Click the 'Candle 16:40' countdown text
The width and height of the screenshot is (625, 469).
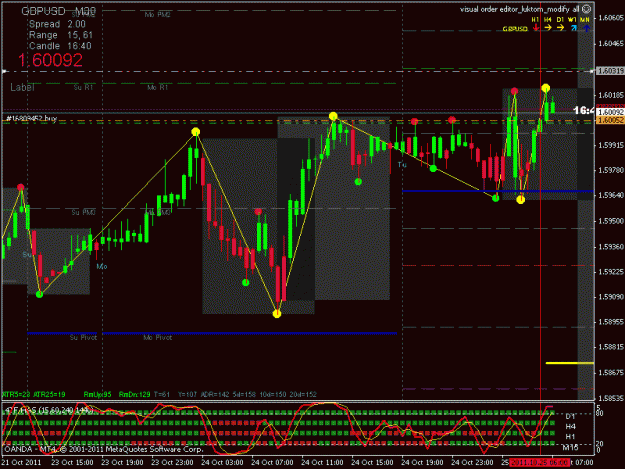point(60,46)
